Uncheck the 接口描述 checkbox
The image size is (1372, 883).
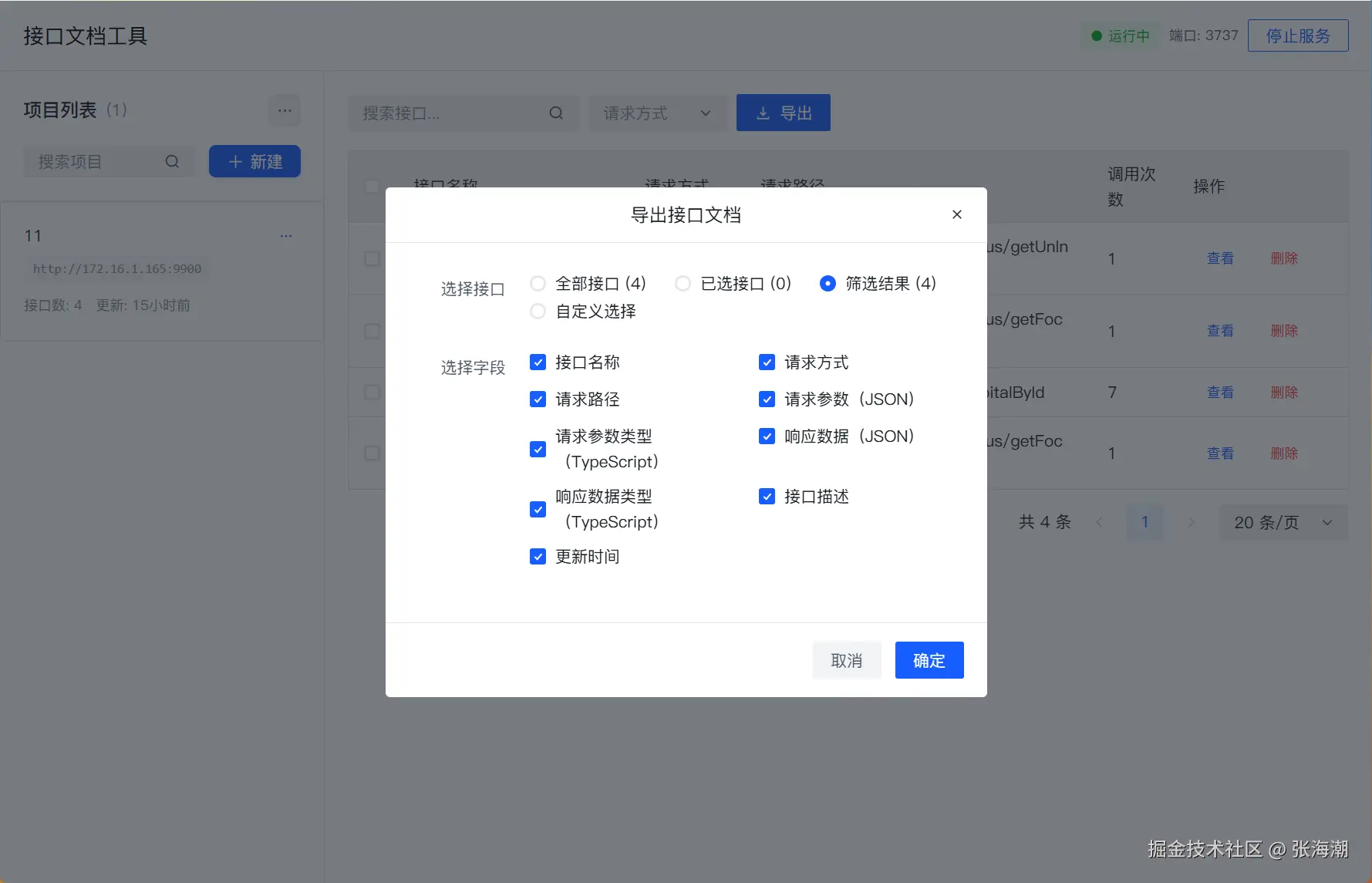click(x=767, y=497)
